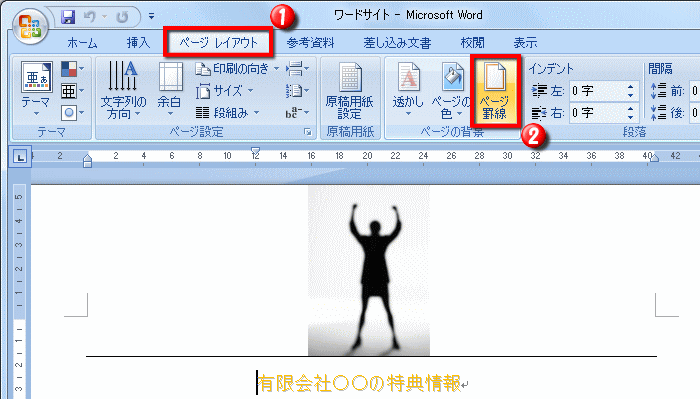Edit the left indent 左 field
This screenshot has height=399, width=700.
[x=597, y=91]
